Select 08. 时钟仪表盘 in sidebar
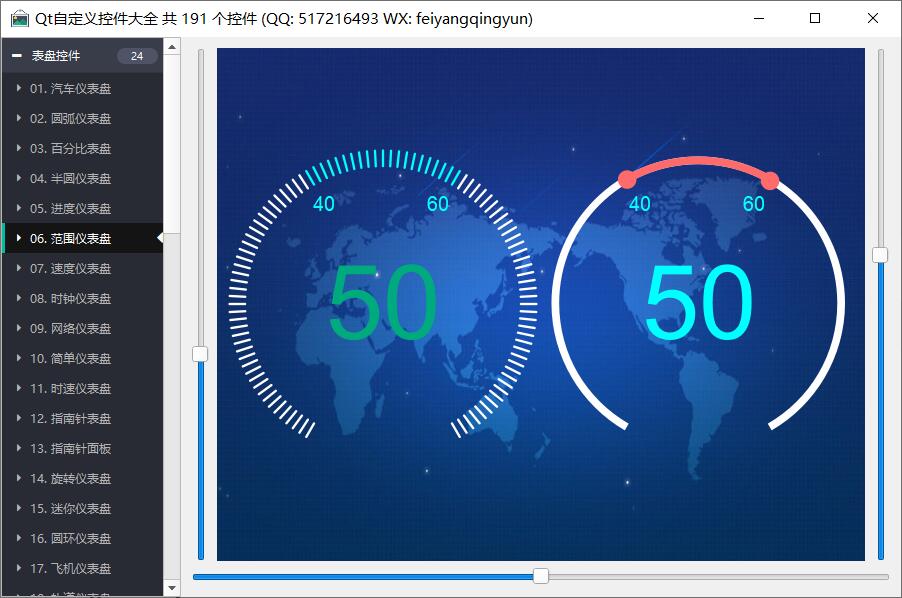 pyautogui.click(x=70, y=298)
